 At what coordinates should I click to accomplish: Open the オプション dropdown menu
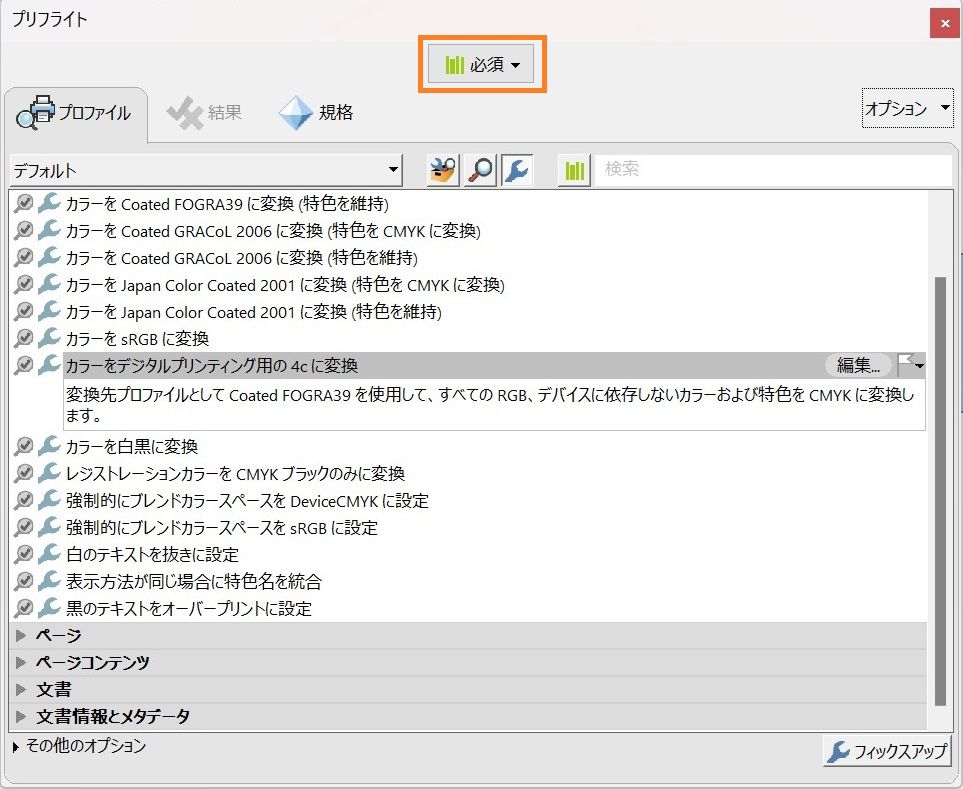(x=907, y=109)
